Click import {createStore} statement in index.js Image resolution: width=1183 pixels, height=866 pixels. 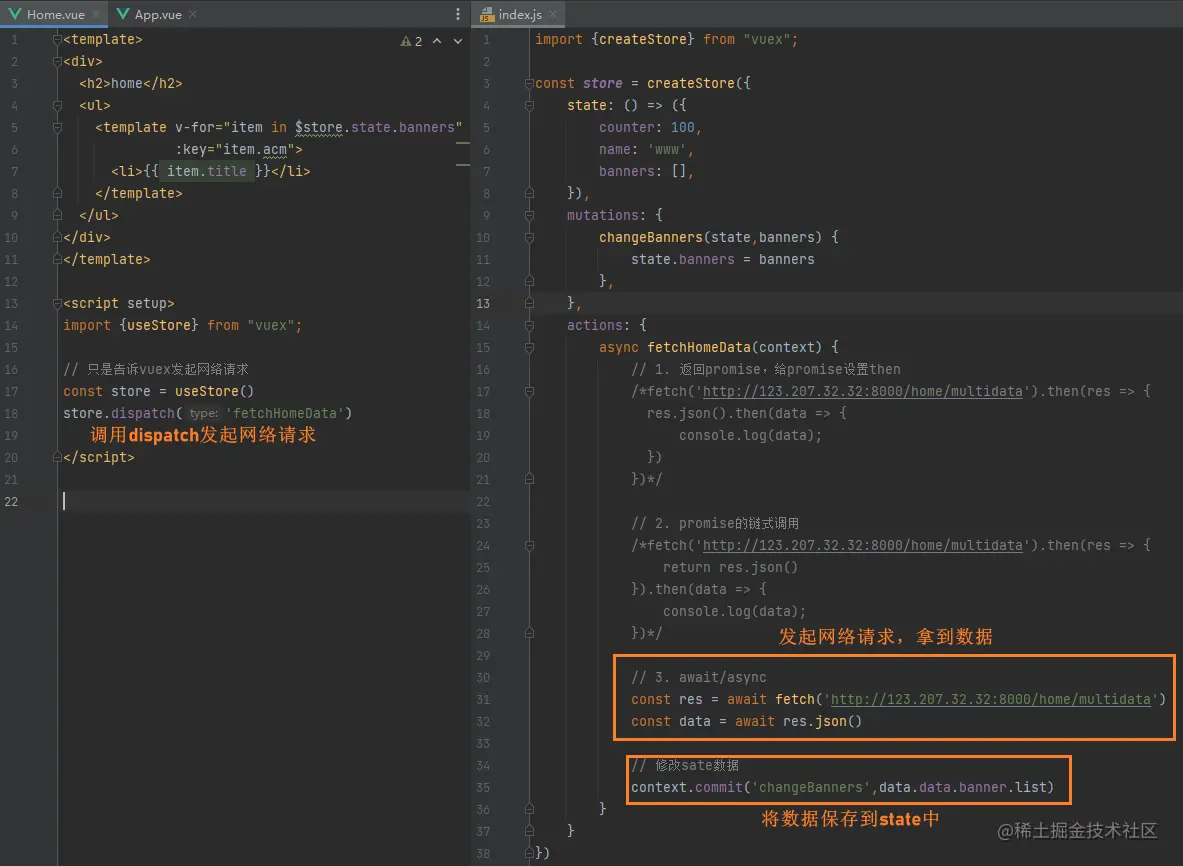pyautogui.click(x=666, y=39)
